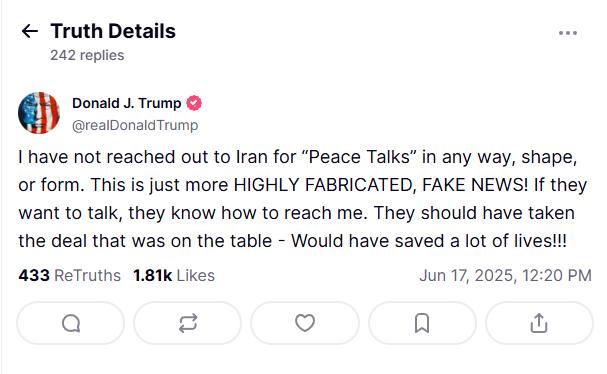Like the post with the heart icon
Viewport: 607px width, 374px height.
(x=305, y=323)
